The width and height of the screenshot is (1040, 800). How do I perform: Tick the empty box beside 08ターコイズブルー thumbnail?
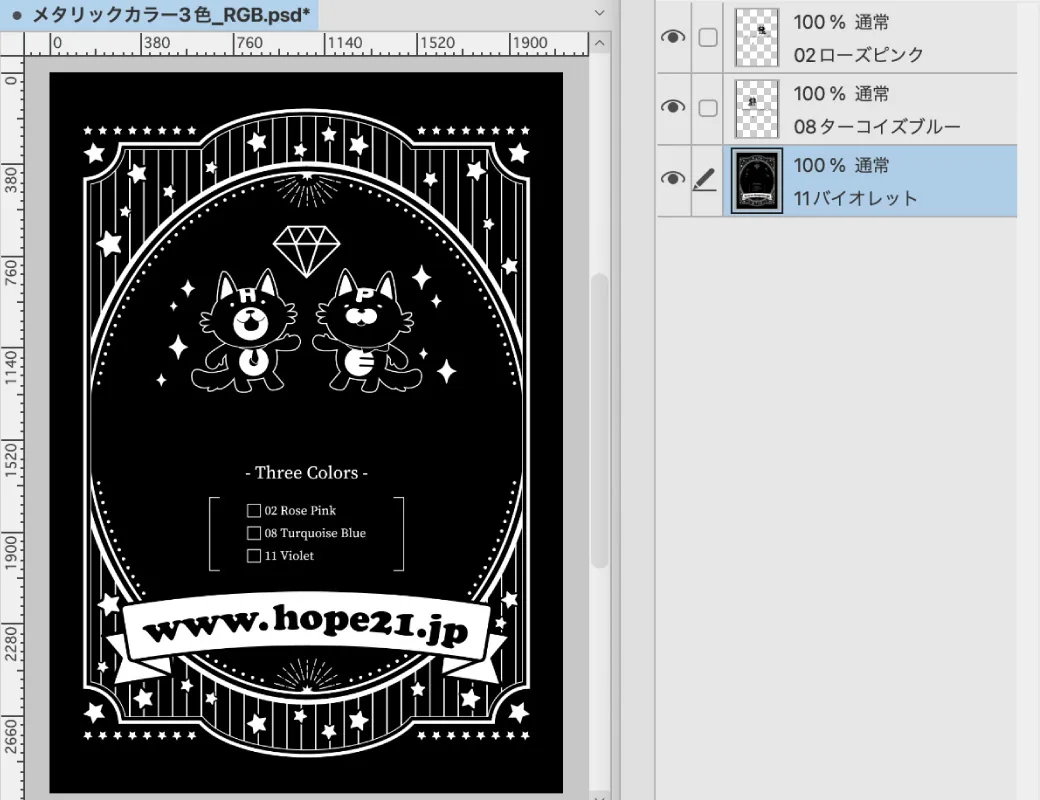707,108
